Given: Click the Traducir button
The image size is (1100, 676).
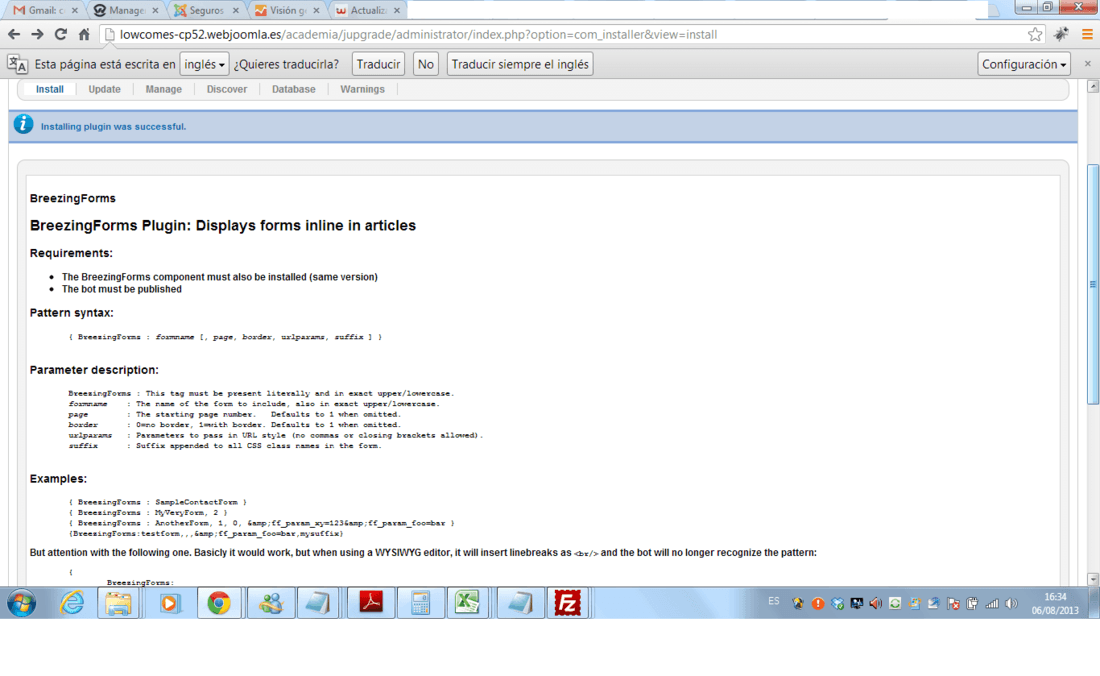Looking at the screenshot, I should click(x=378, y=65).
